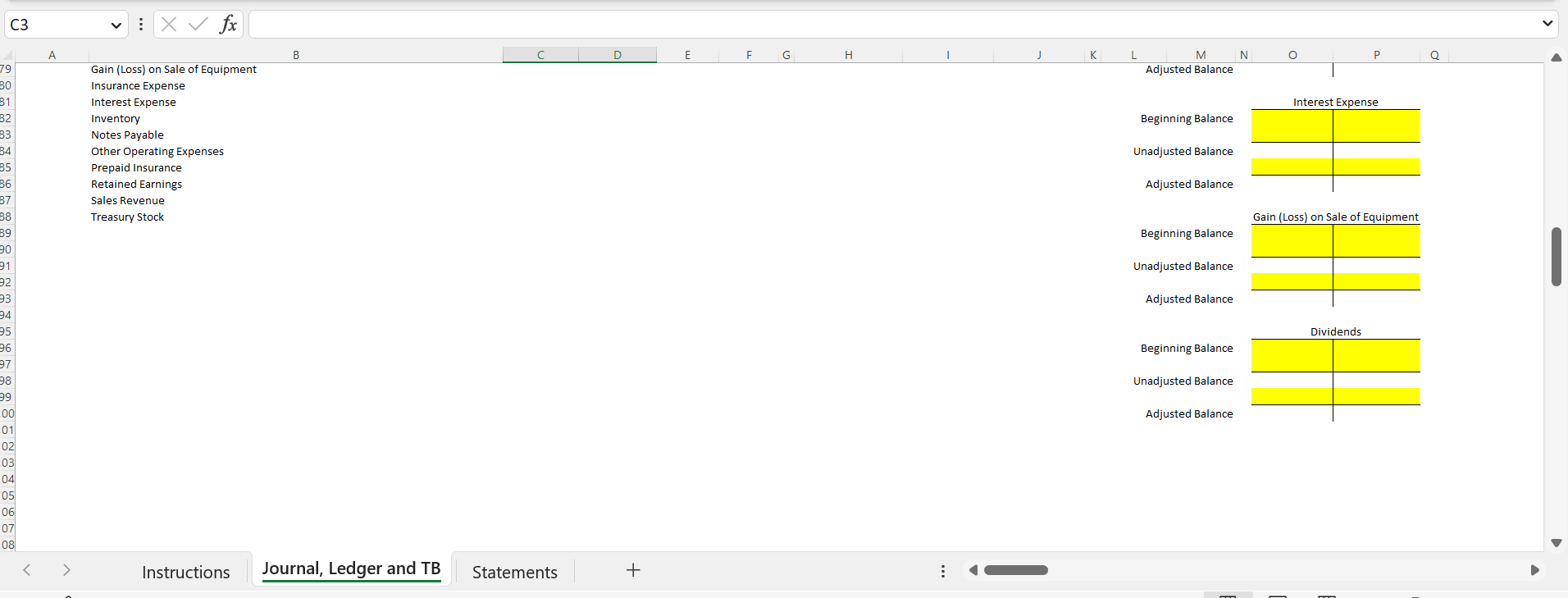
Task: Select column F header
Action: [749, 55]
